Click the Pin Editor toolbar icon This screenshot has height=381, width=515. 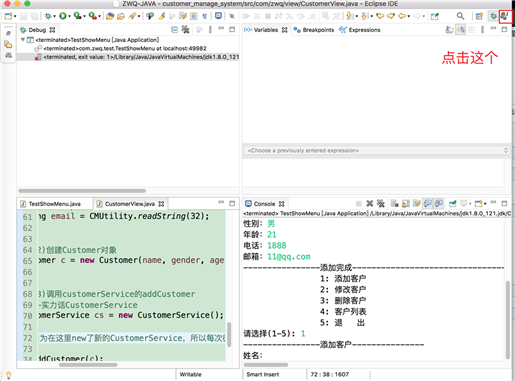click(435, 16)
